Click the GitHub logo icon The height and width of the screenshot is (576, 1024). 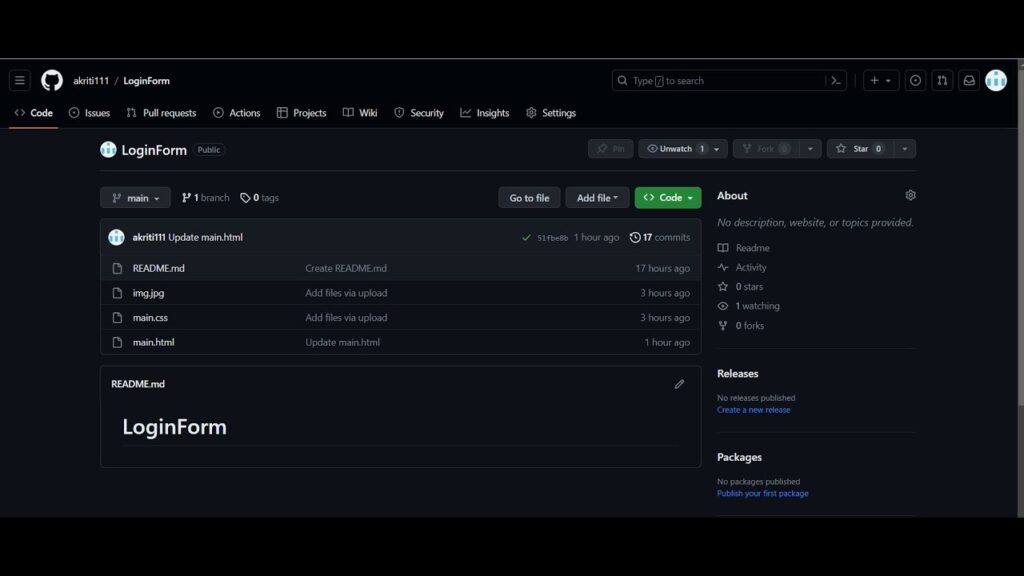point(52,81)
